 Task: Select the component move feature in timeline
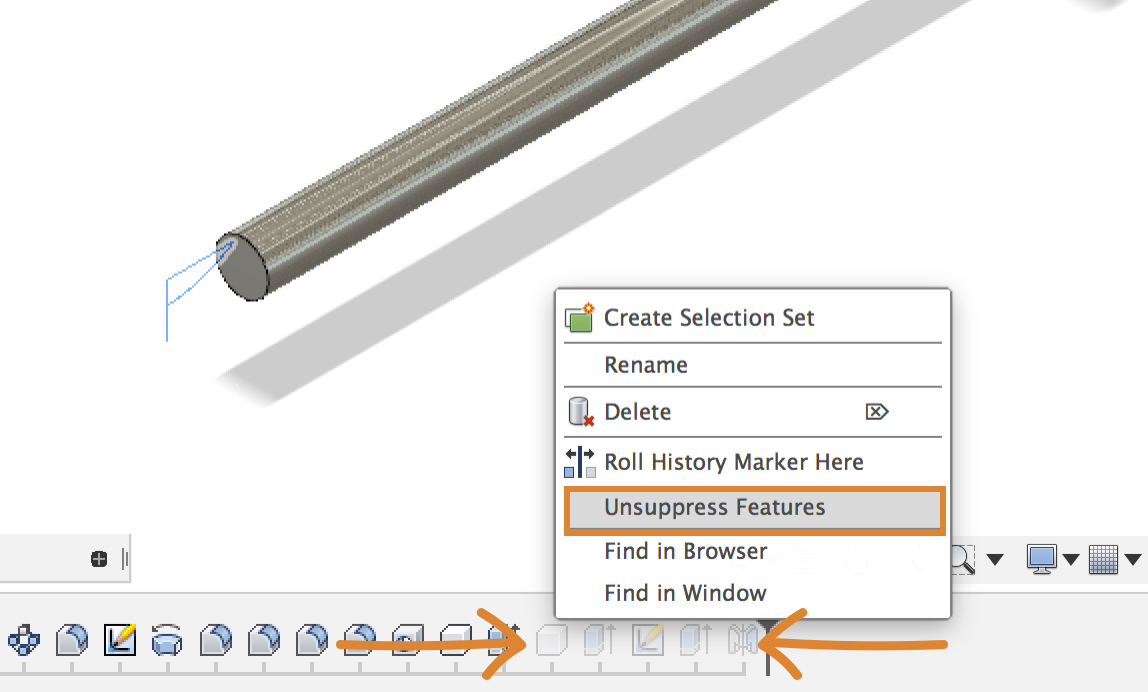pos(24,640)
